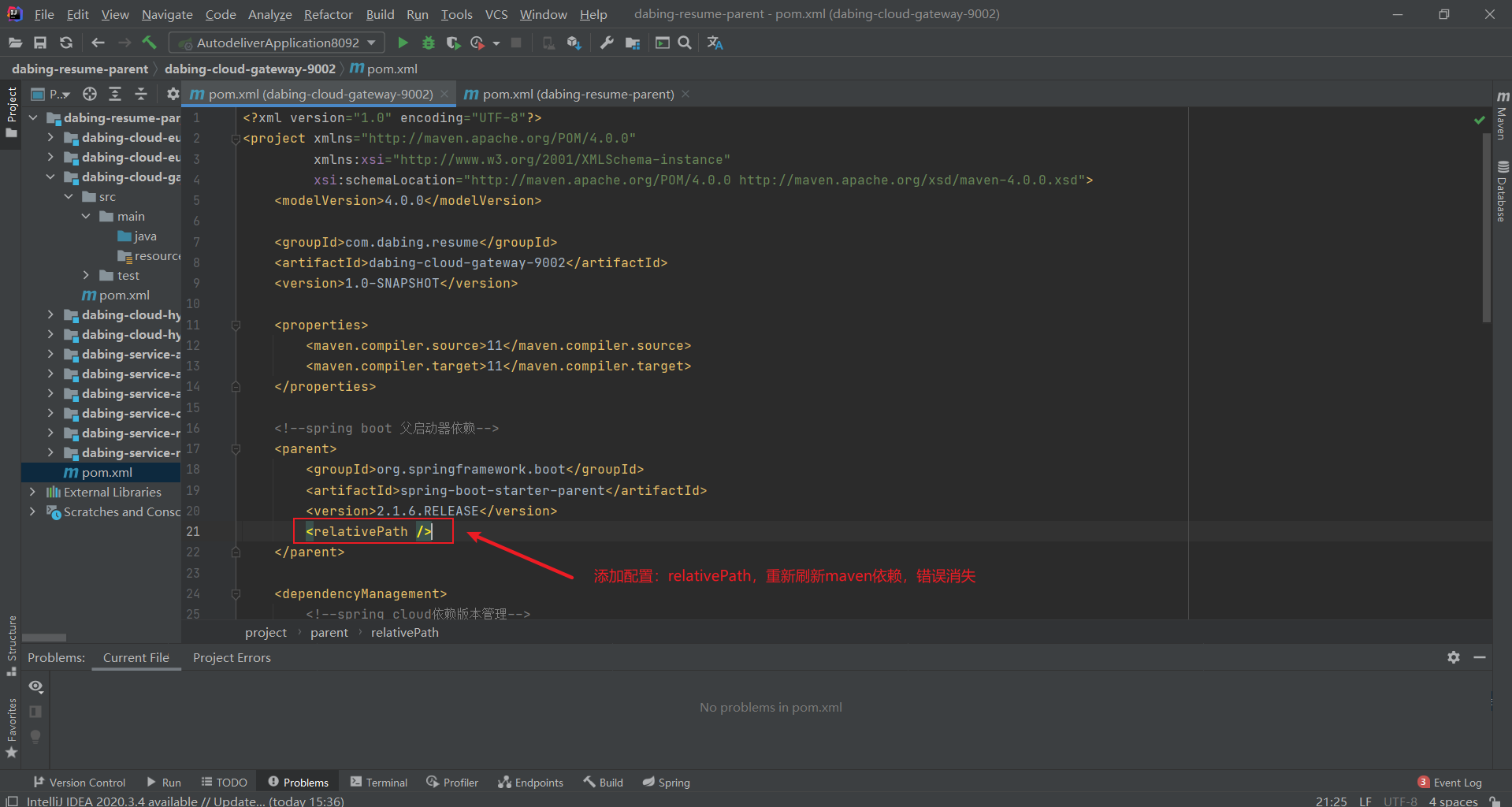Open the Refactor menu

point(328,14)
